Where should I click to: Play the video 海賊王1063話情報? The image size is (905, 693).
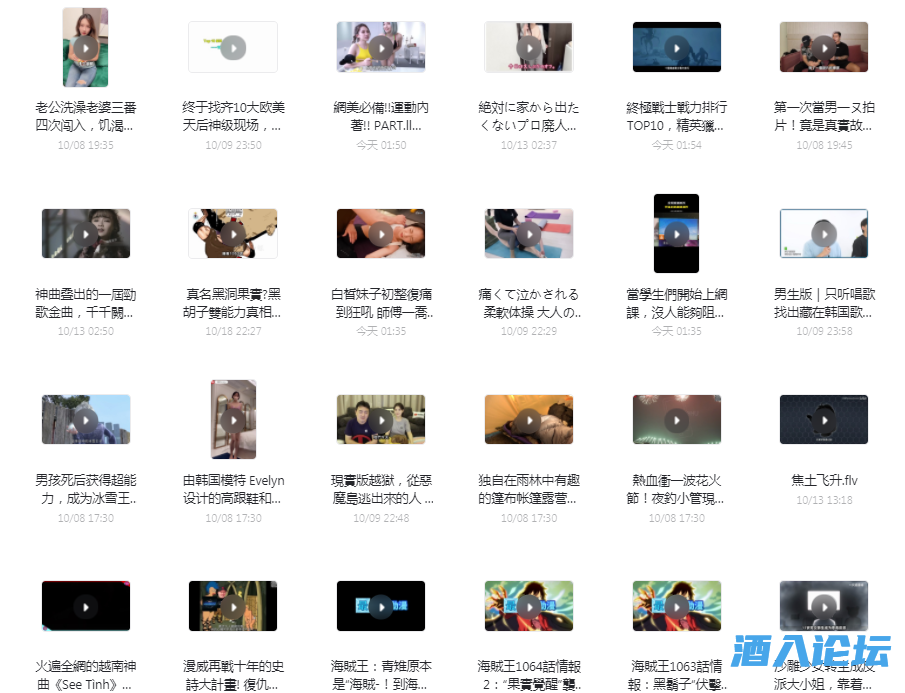(x=676, y=606)
